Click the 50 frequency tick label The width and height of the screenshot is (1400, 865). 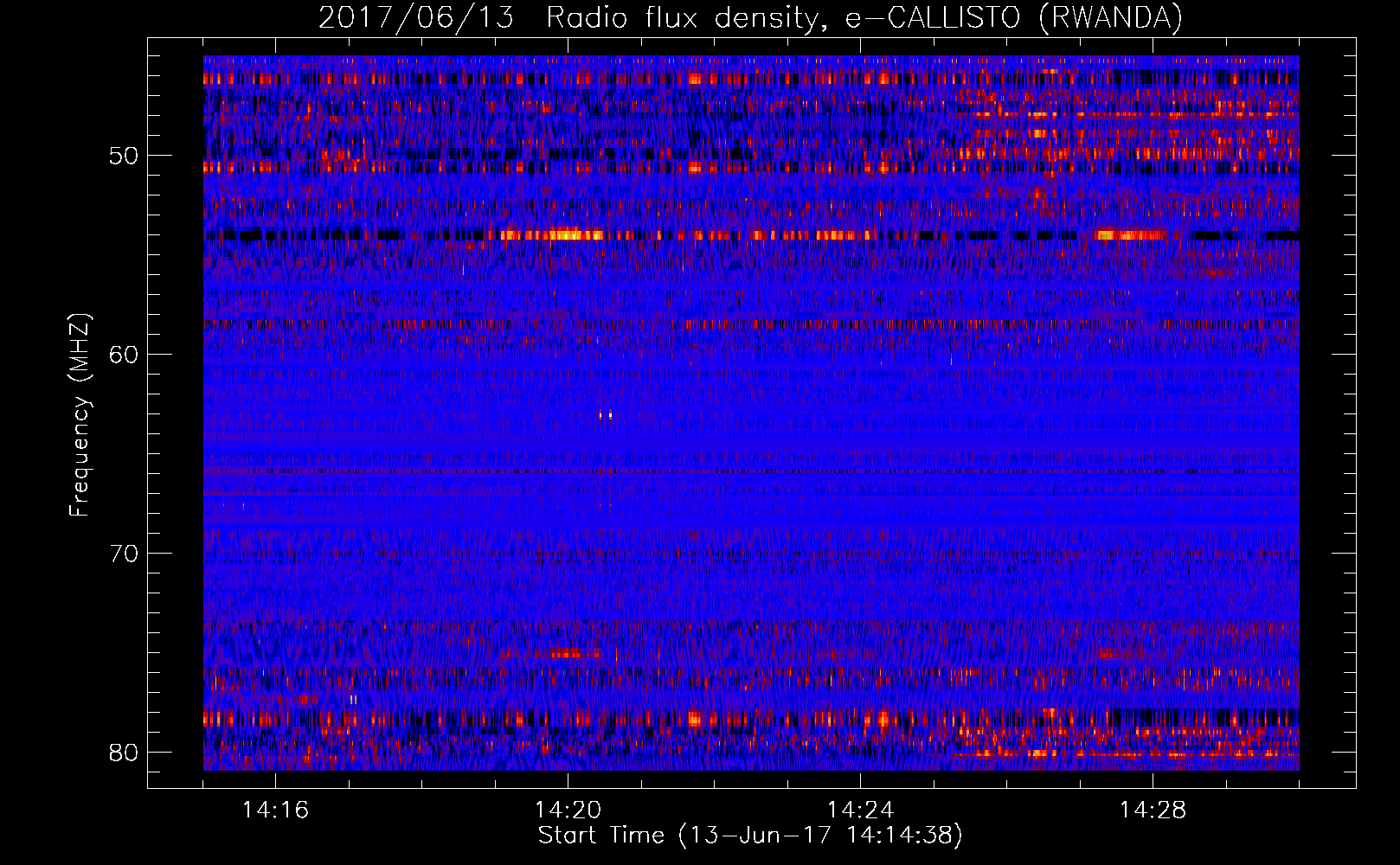click(x=124, y=156)
